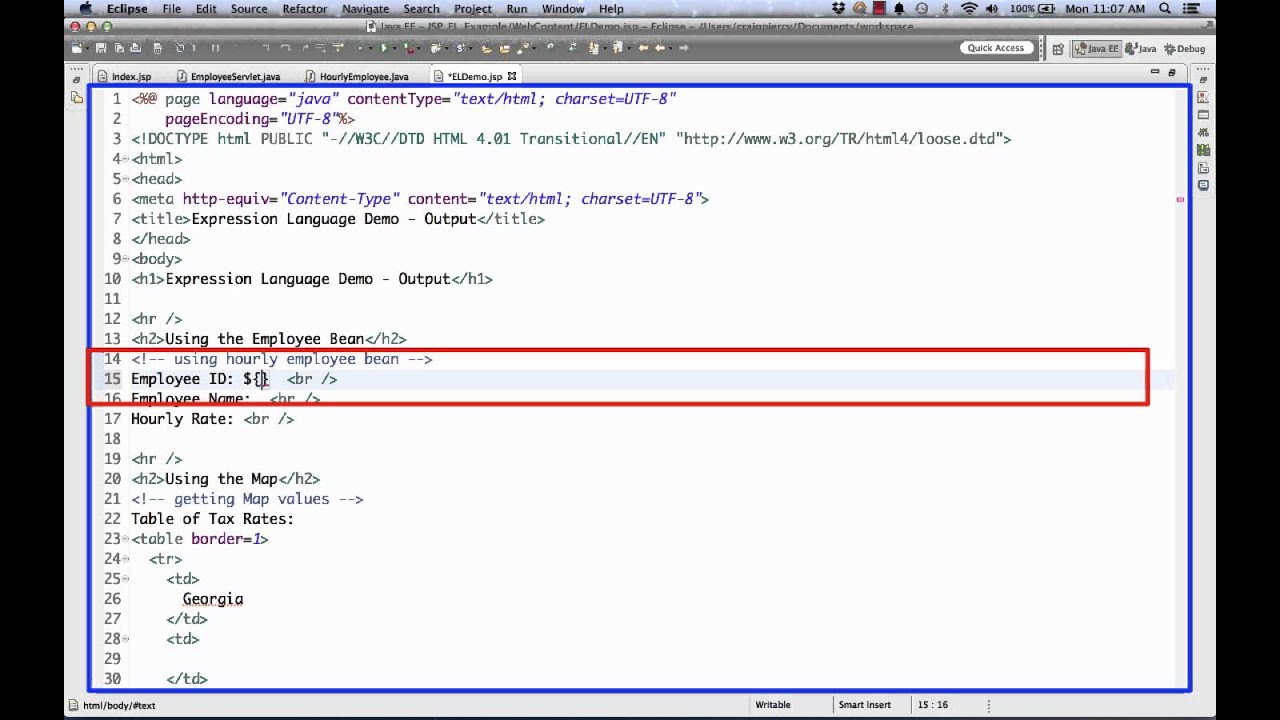This screenshot has width=1280, height=720.
Task: Minimize the editor area
Action: [1155, 72]
